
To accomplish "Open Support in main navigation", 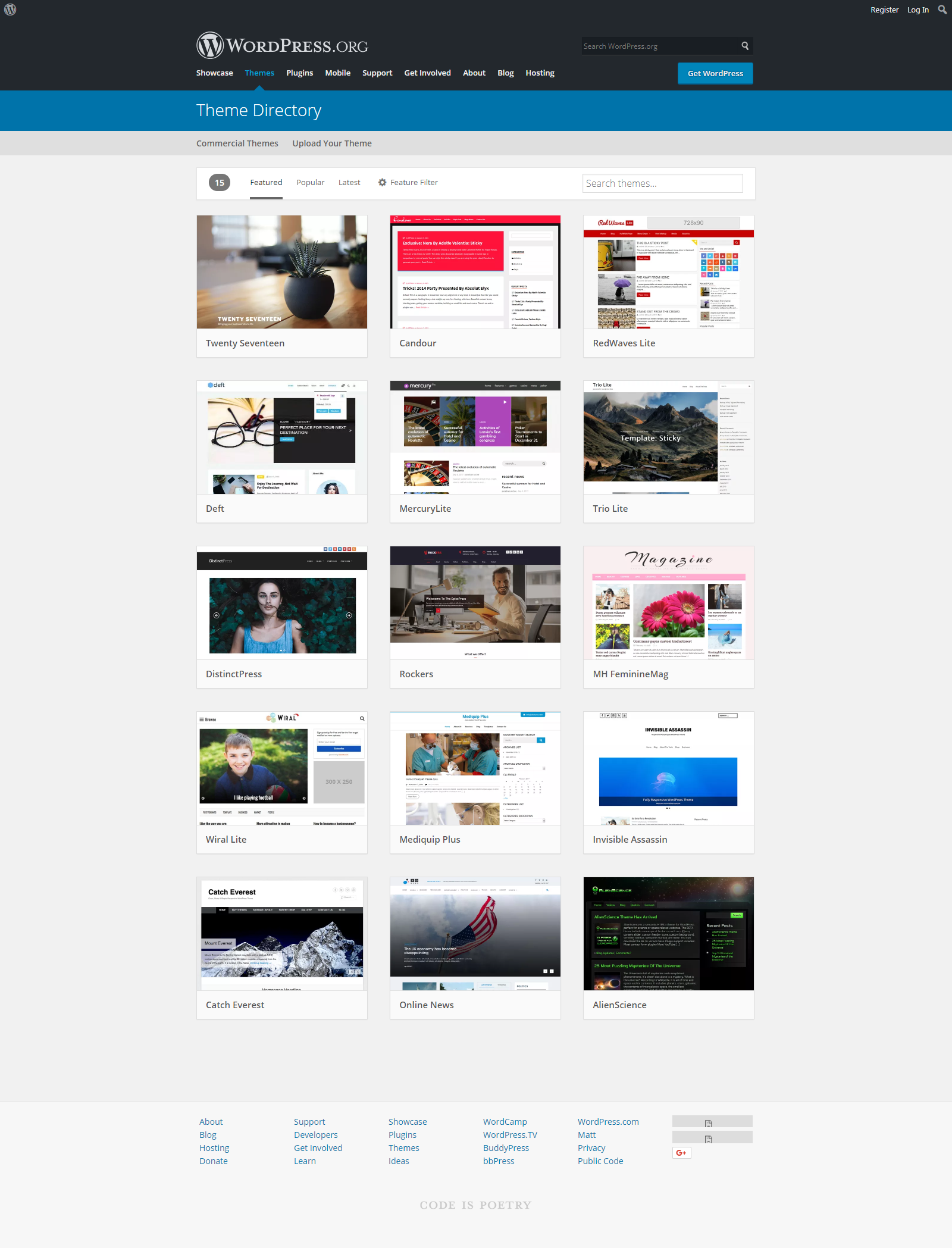I will pos(377,73).
